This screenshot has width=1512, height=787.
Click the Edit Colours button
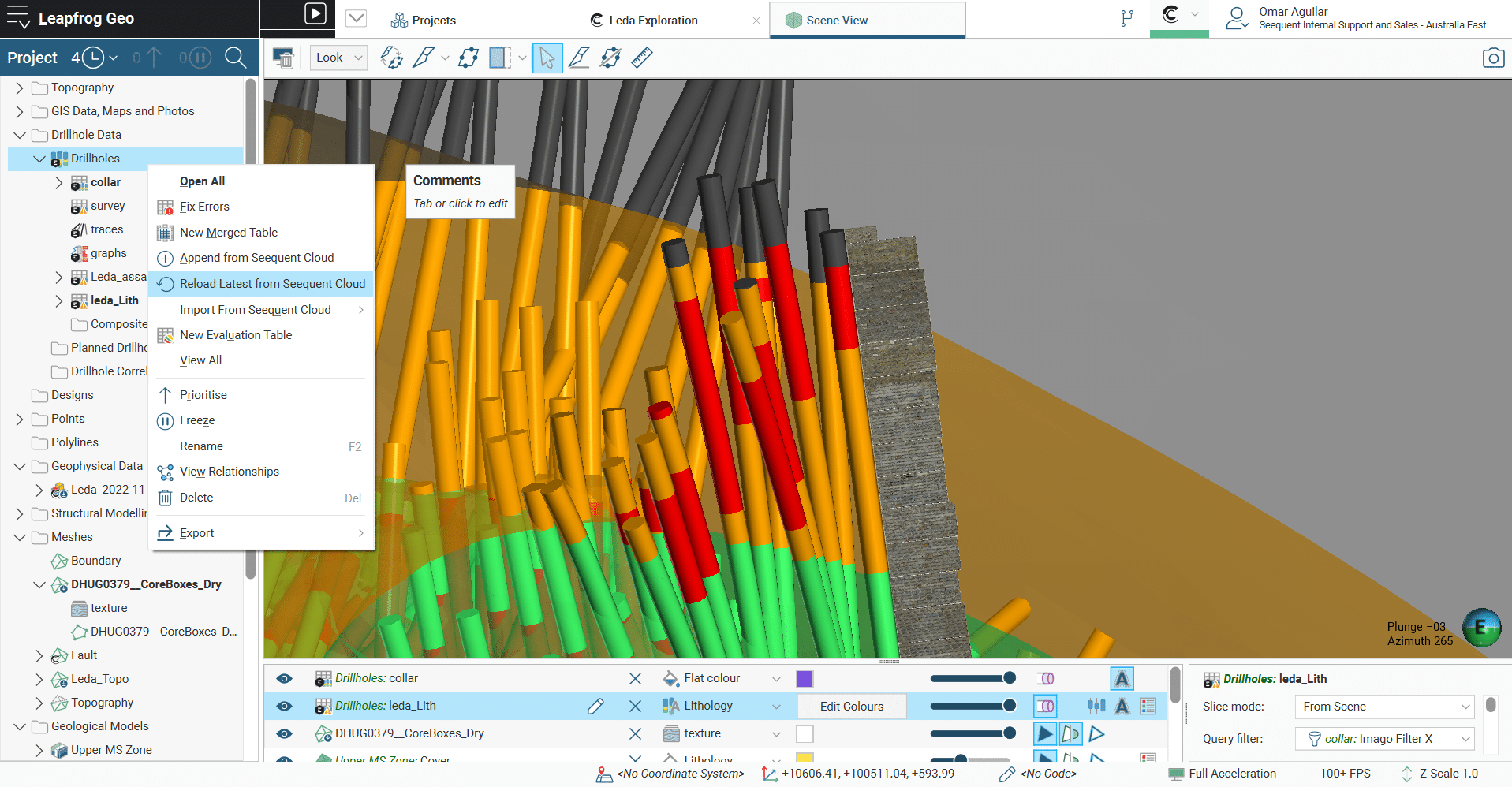[852, 707]
